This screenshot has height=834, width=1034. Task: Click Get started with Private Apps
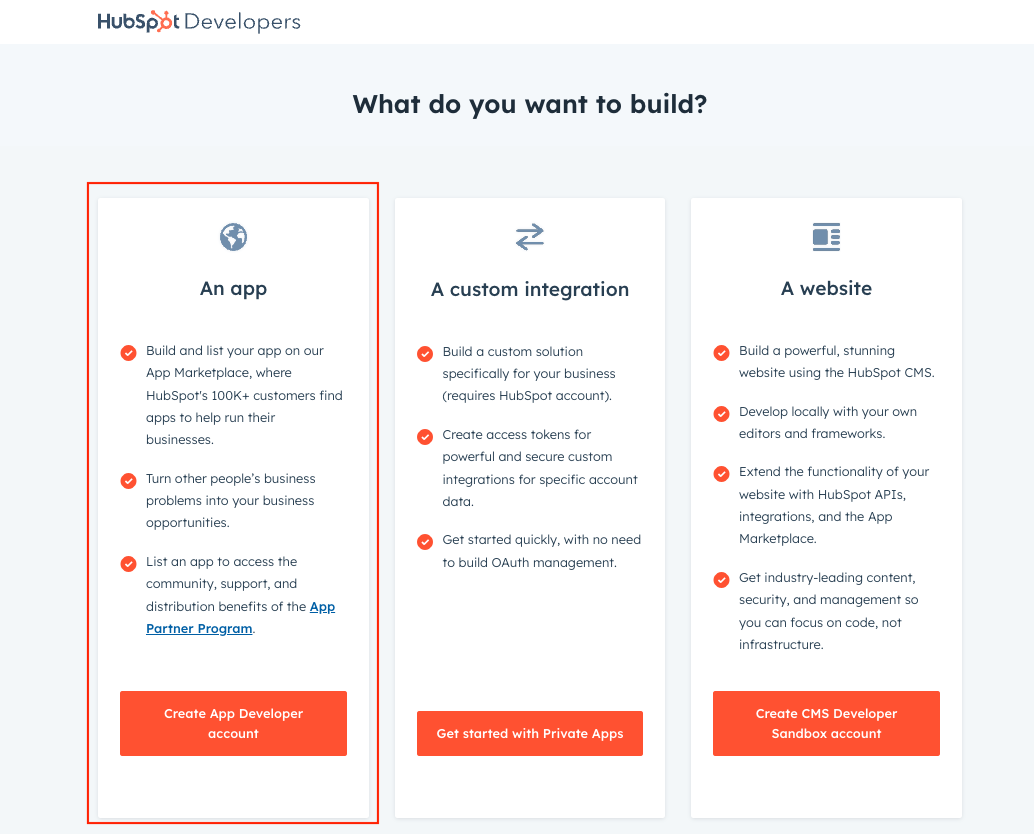[x=529, y=733]
